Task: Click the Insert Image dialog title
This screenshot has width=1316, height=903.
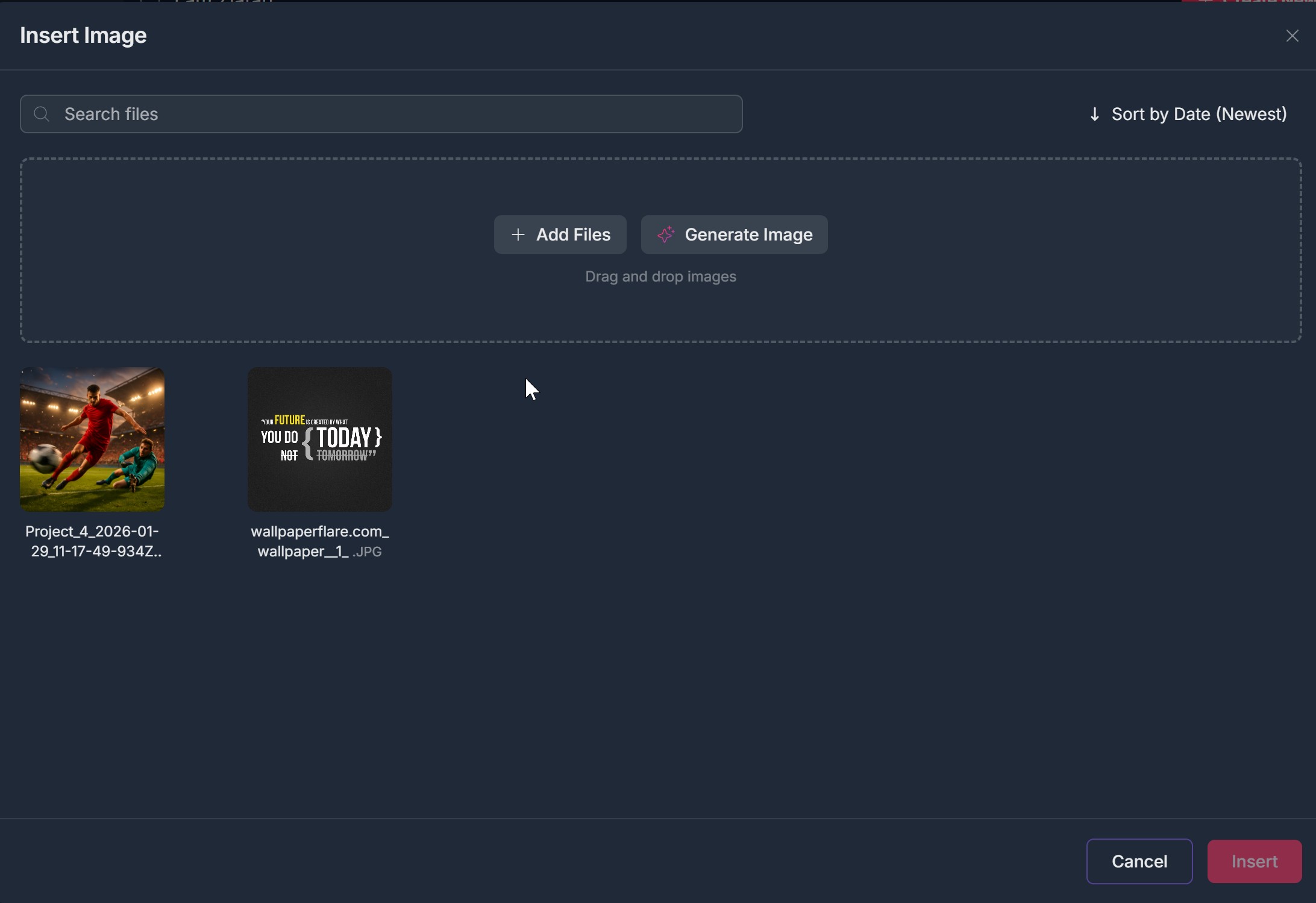Action: (83, 36)
